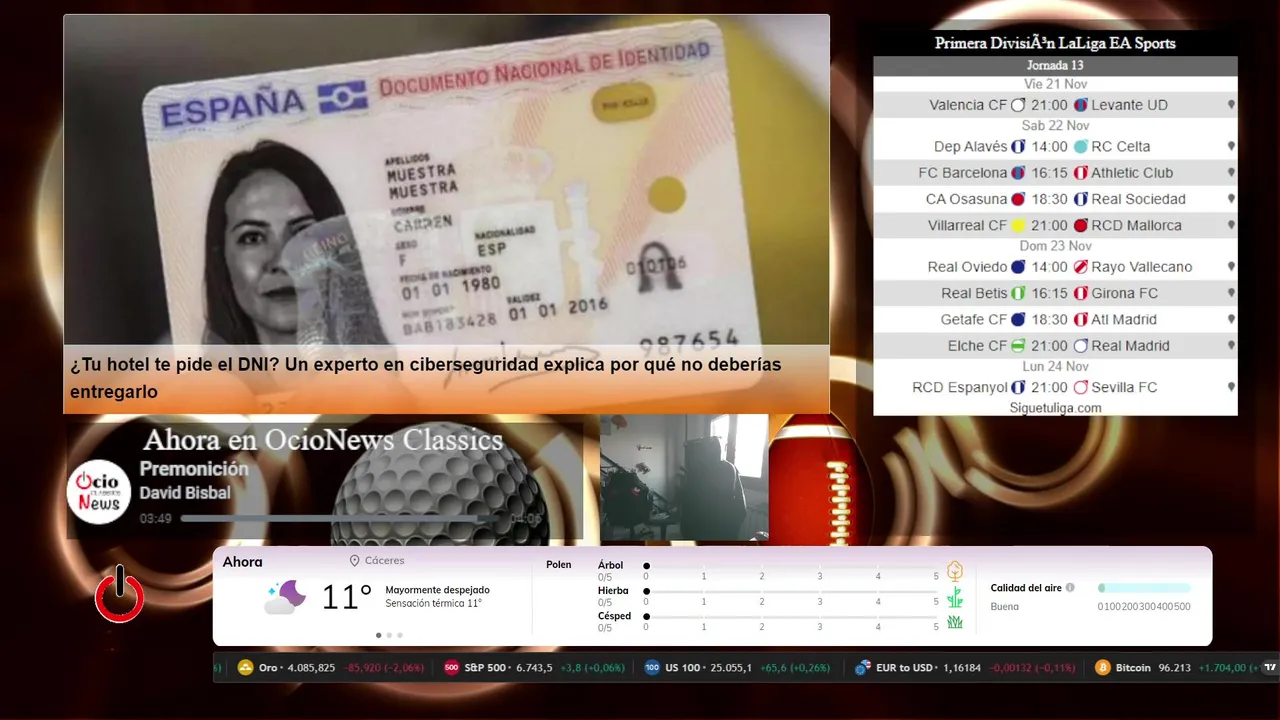Click the TradingView logo in the ticker
Viewport: 1280px width, 720px height.
1270,667
